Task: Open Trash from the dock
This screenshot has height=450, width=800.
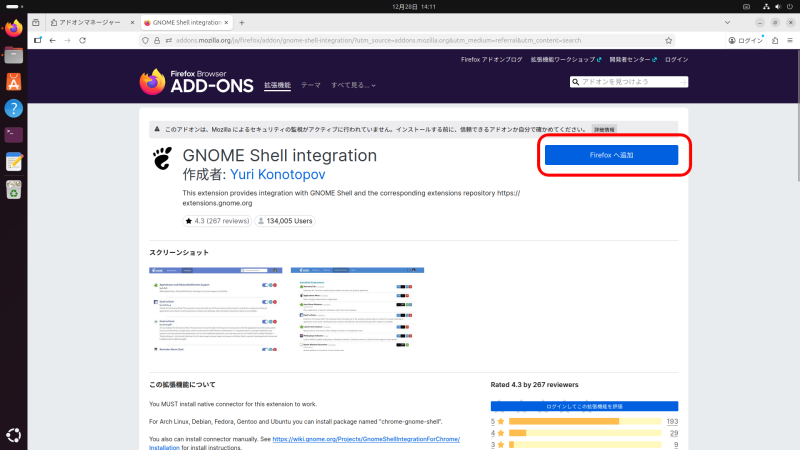Action: (14, 189)
